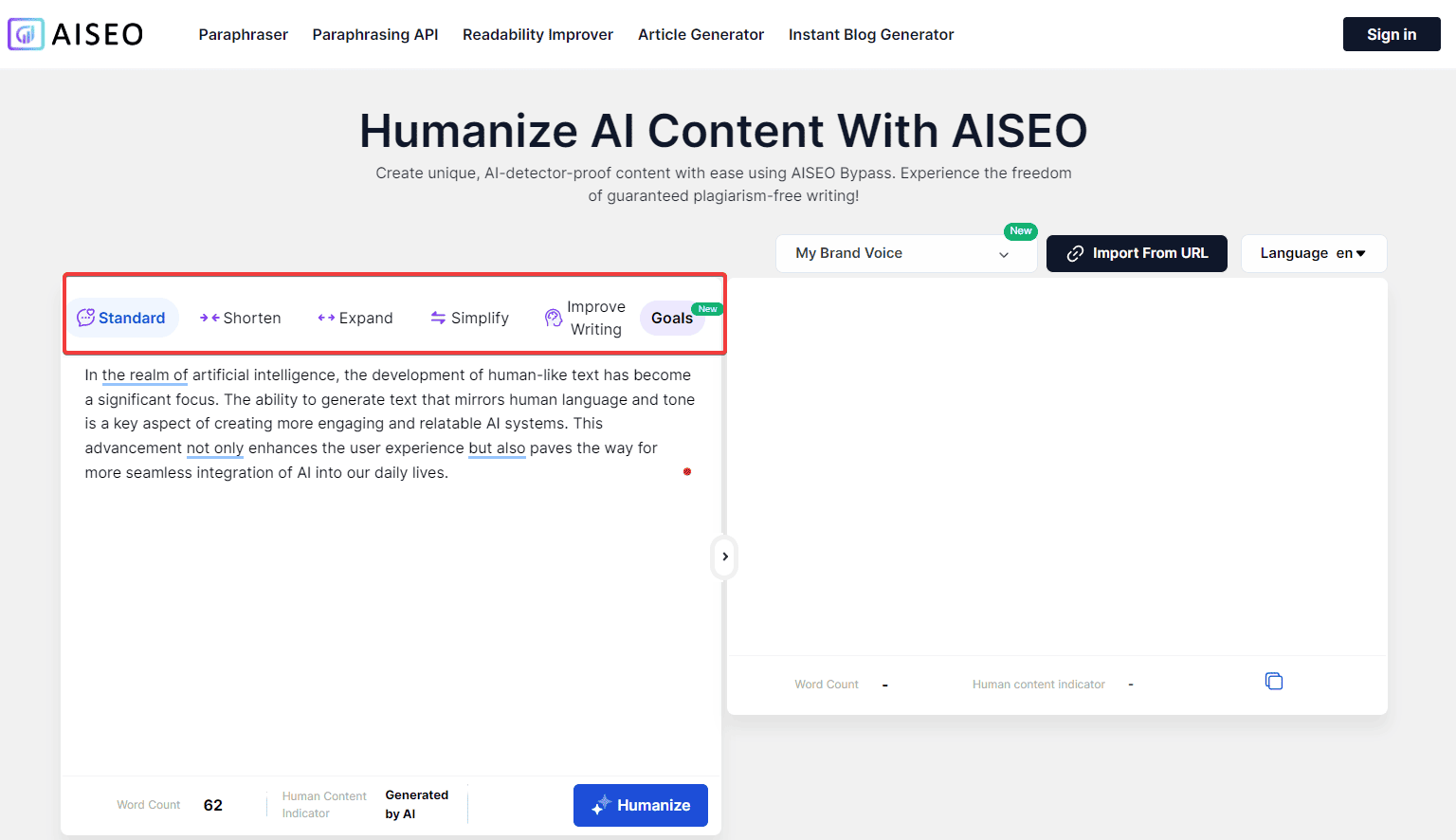Select the Standard mode chat icon
The height and width of the screenshot is (840, 1456).
pyautogui.click(x=87, y=317)
